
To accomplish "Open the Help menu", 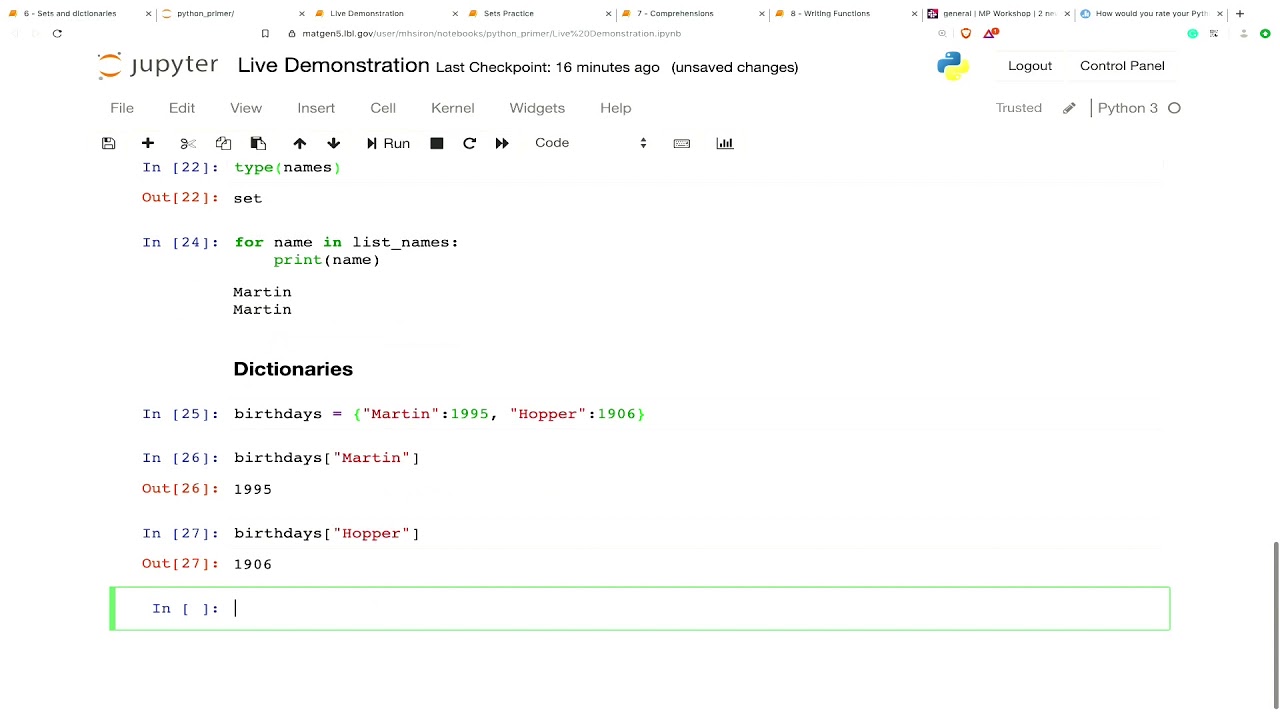I will click(x=616, y=108).
